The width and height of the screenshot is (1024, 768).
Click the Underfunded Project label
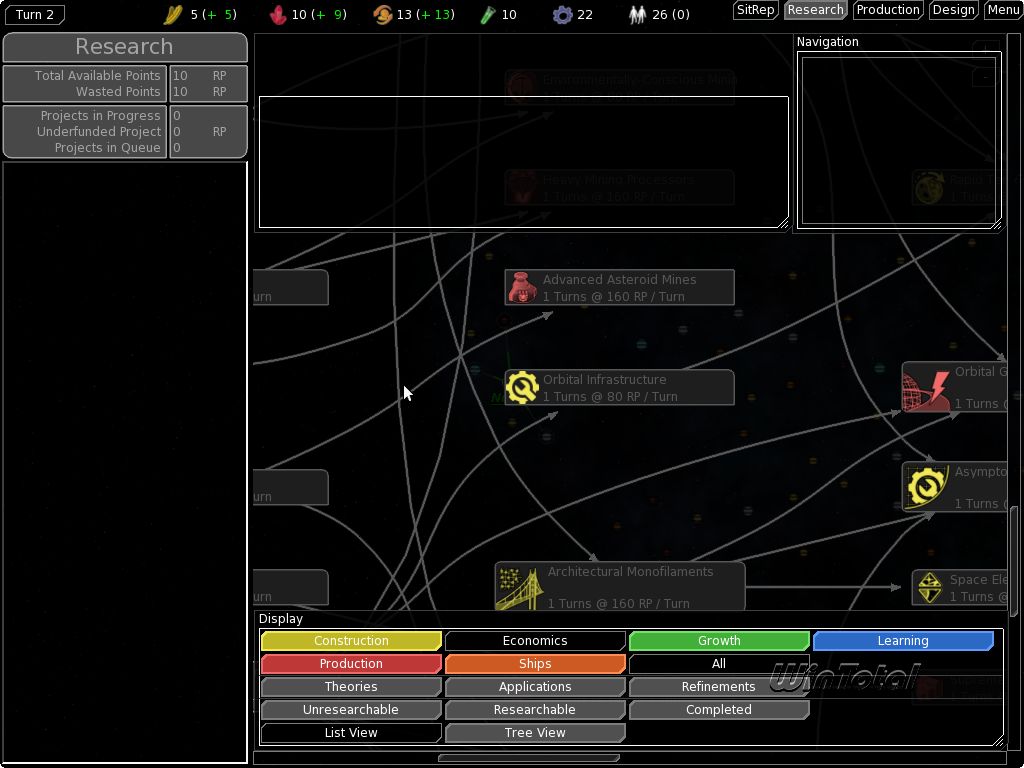point(99,131)
